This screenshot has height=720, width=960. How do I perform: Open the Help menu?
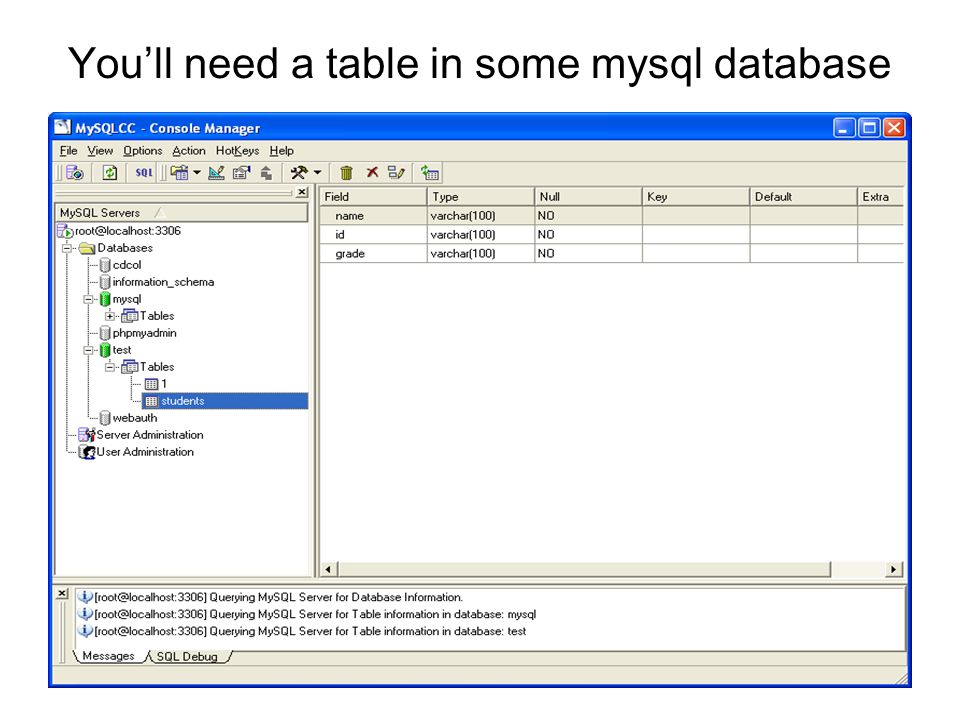282,151
